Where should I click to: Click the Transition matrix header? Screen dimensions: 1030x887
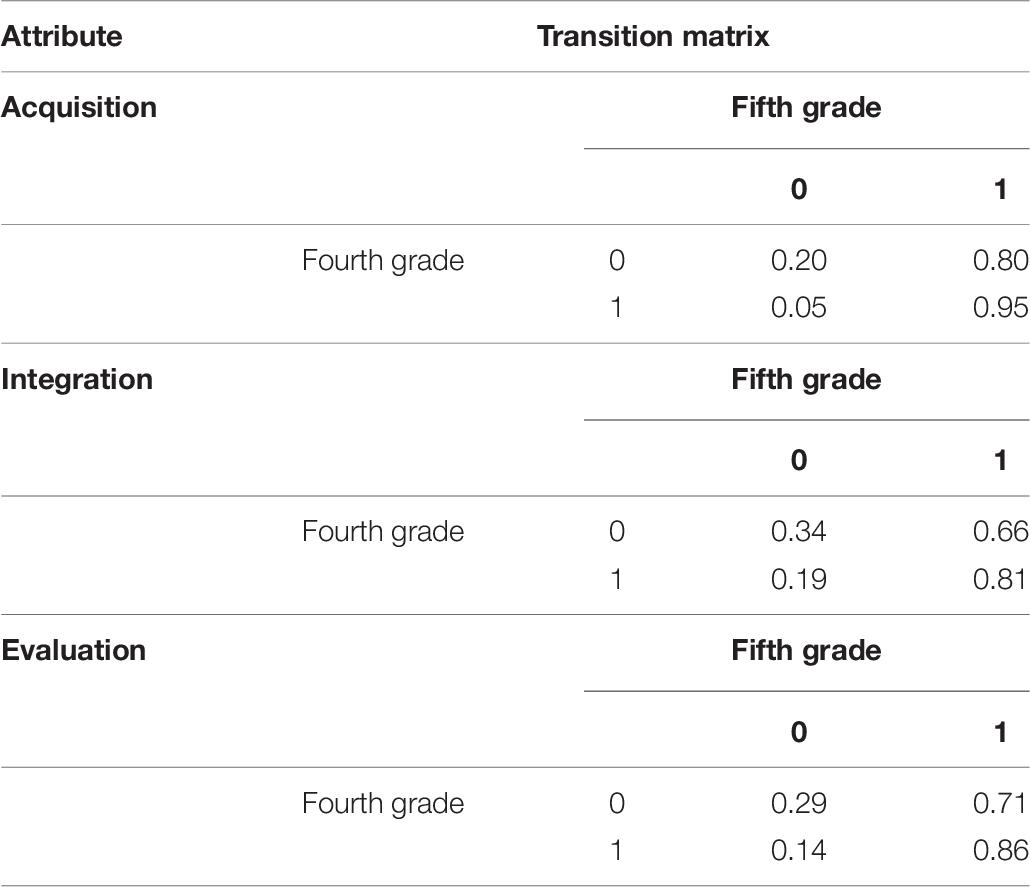(653, 36)
